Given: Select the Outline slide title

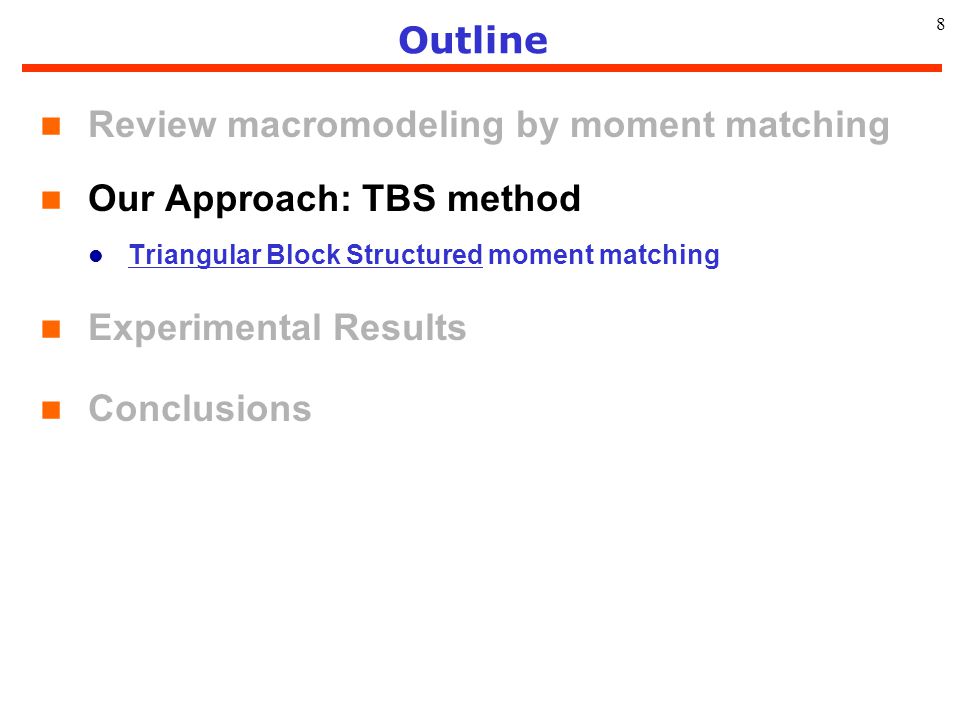Looking at the screenshot, I should pyautogui.click(x=473, y=40).
